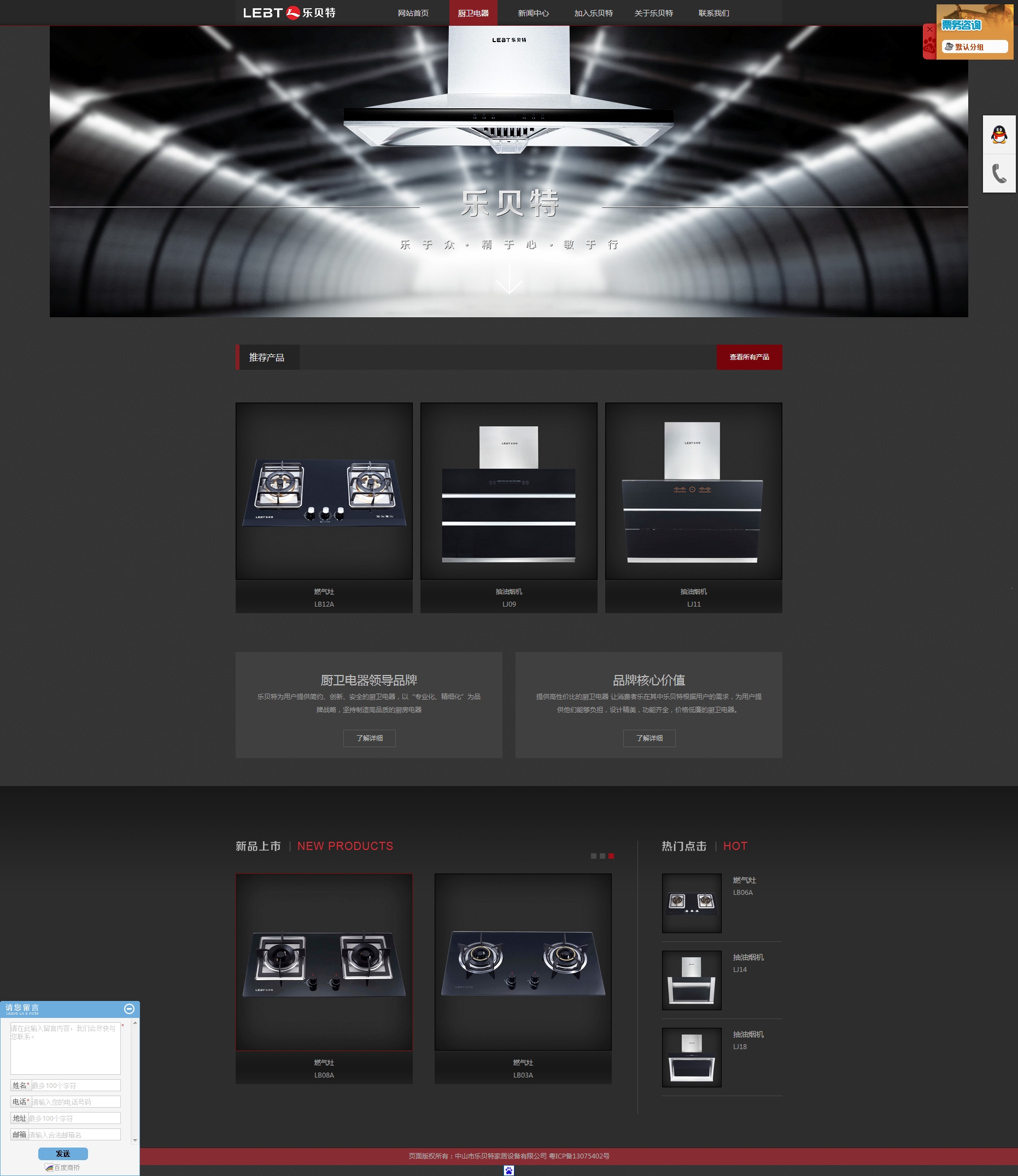Click the 新品上市 heading
Screen dimensions: 1018x1176
[x=259, y=846]
